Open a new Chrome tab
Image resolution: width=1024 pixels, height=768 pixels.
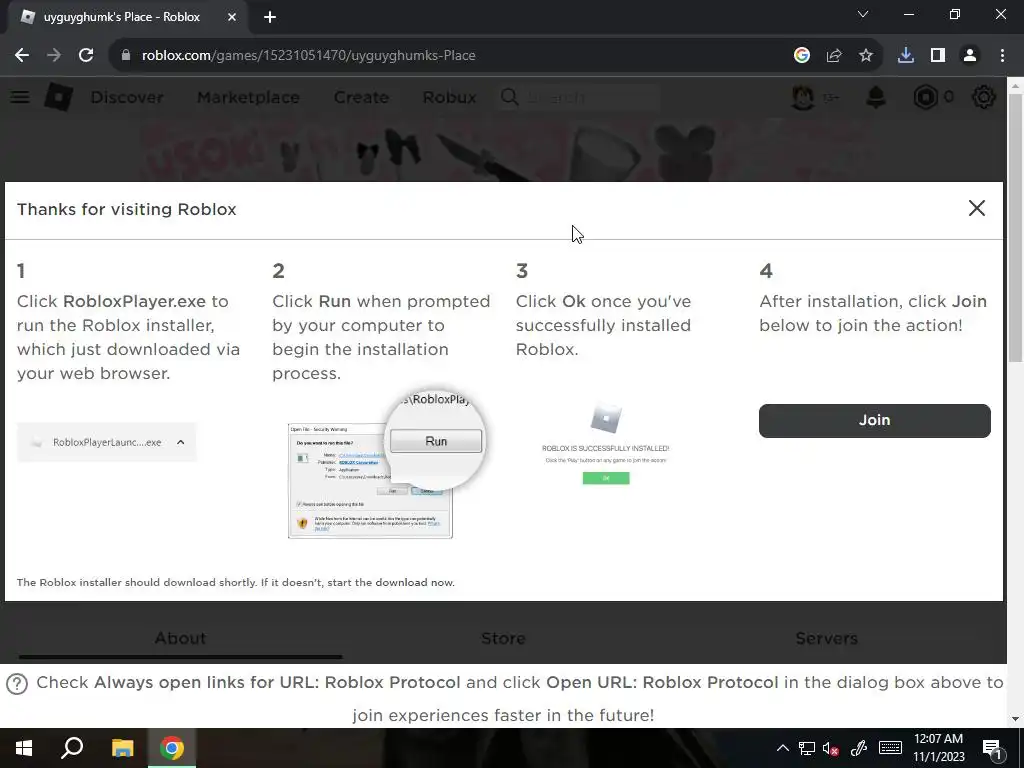(270, 18)
